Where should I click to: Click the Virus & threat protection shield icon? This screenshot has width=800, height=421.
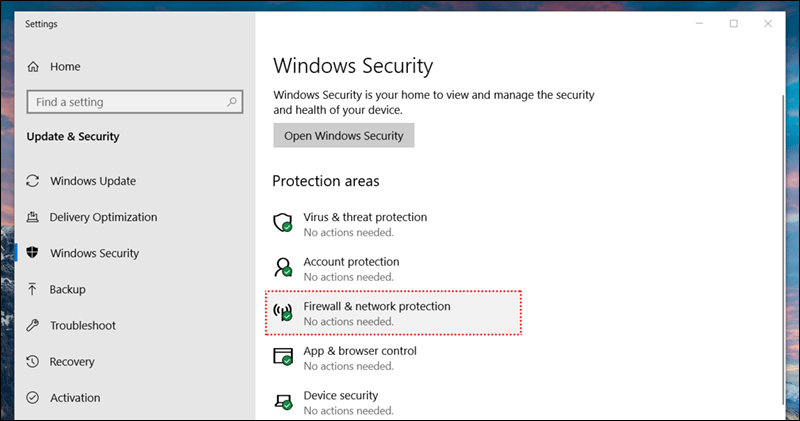(x=283, y=223)
